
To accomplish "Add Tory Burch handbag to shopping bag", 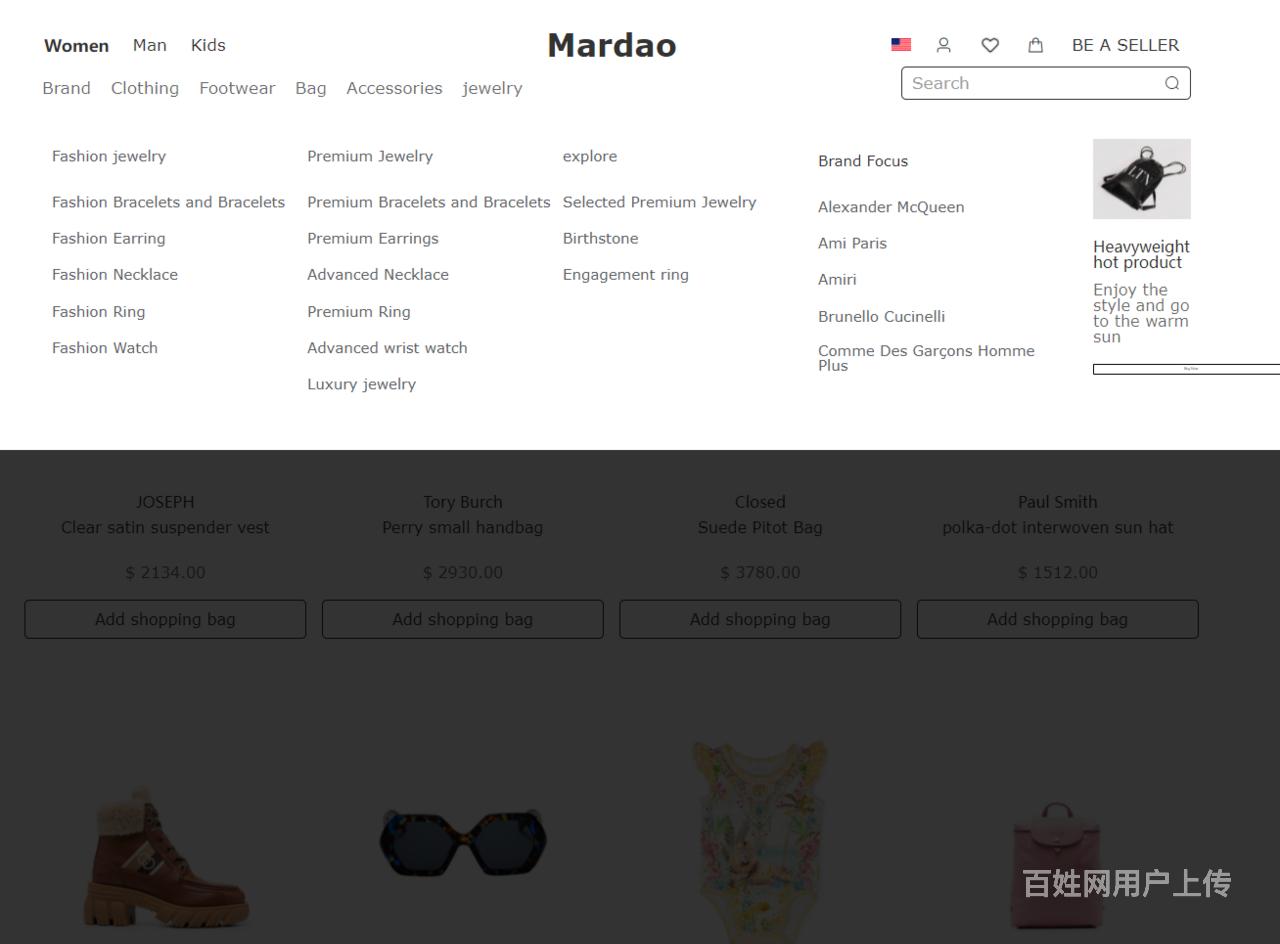I will (463, 619).
